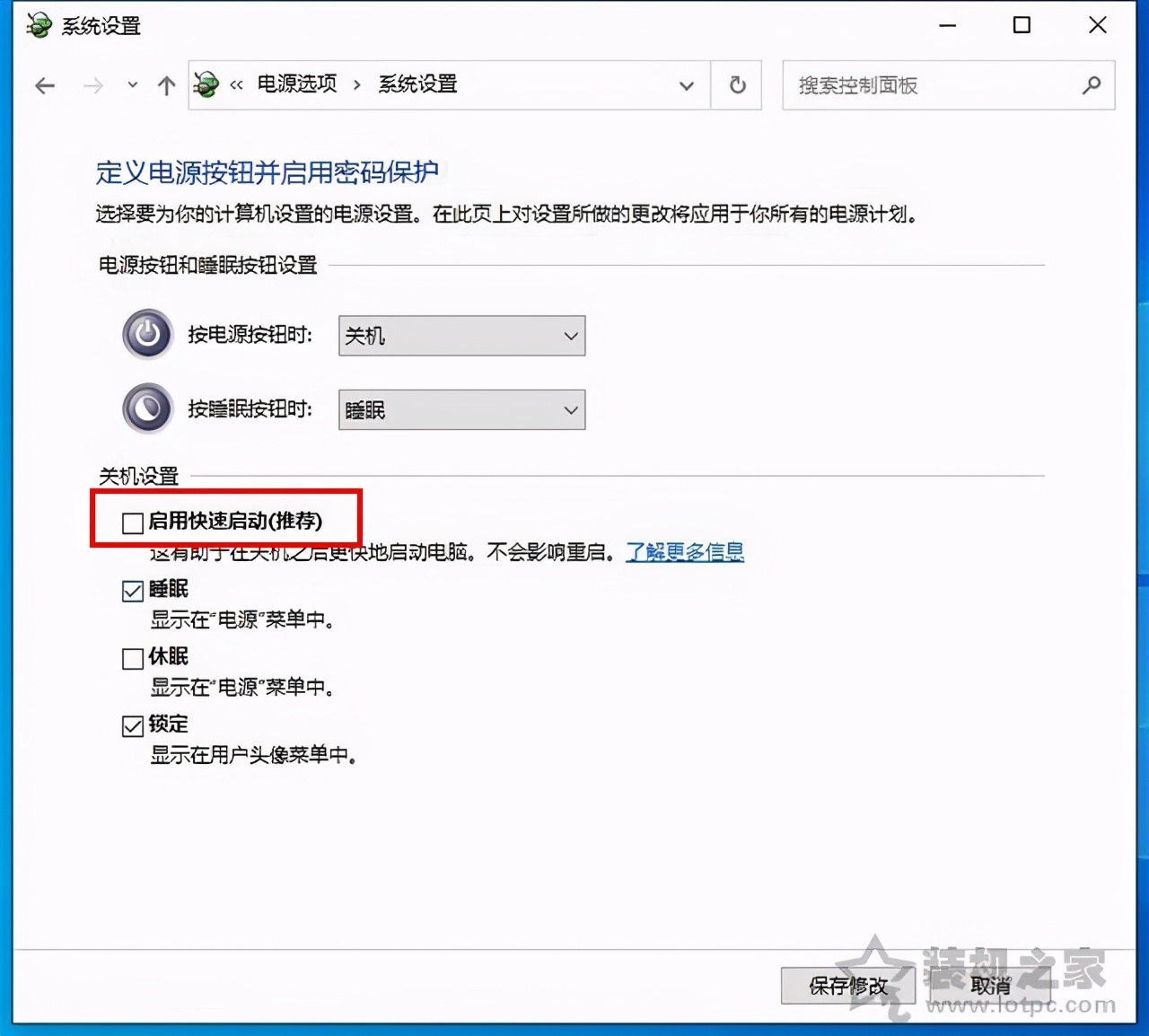Image resolution: width=1149 pixels, height=1036 pixels.
Task: Click the power button icon next to 按电源按钮时
Action: [146, 333]
